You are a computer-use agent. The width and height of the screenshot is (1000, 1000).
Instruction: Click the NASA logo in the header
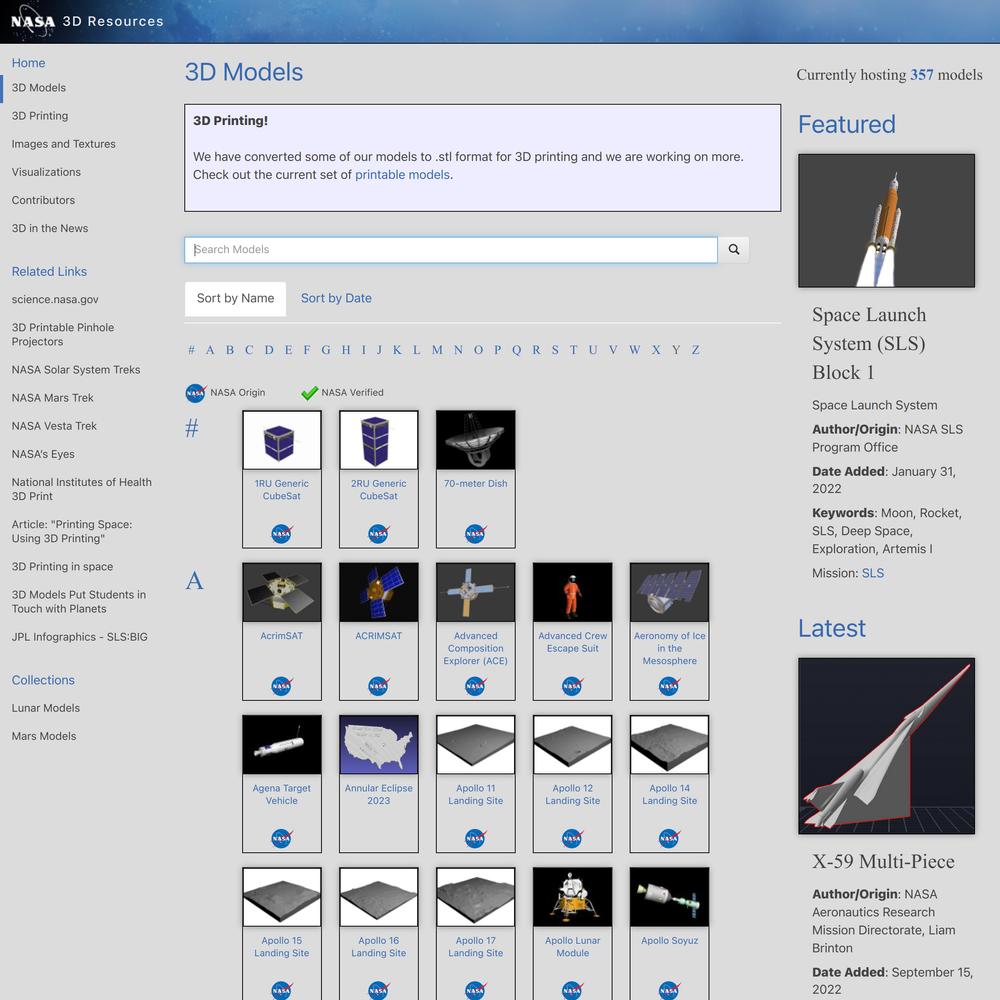pos(33,22)
